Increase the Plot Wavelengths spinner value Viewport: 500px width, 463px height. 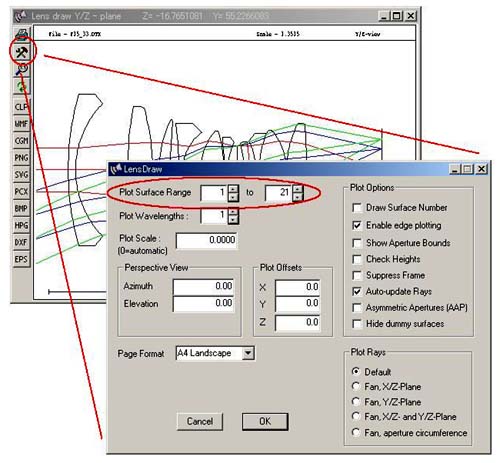233,212
